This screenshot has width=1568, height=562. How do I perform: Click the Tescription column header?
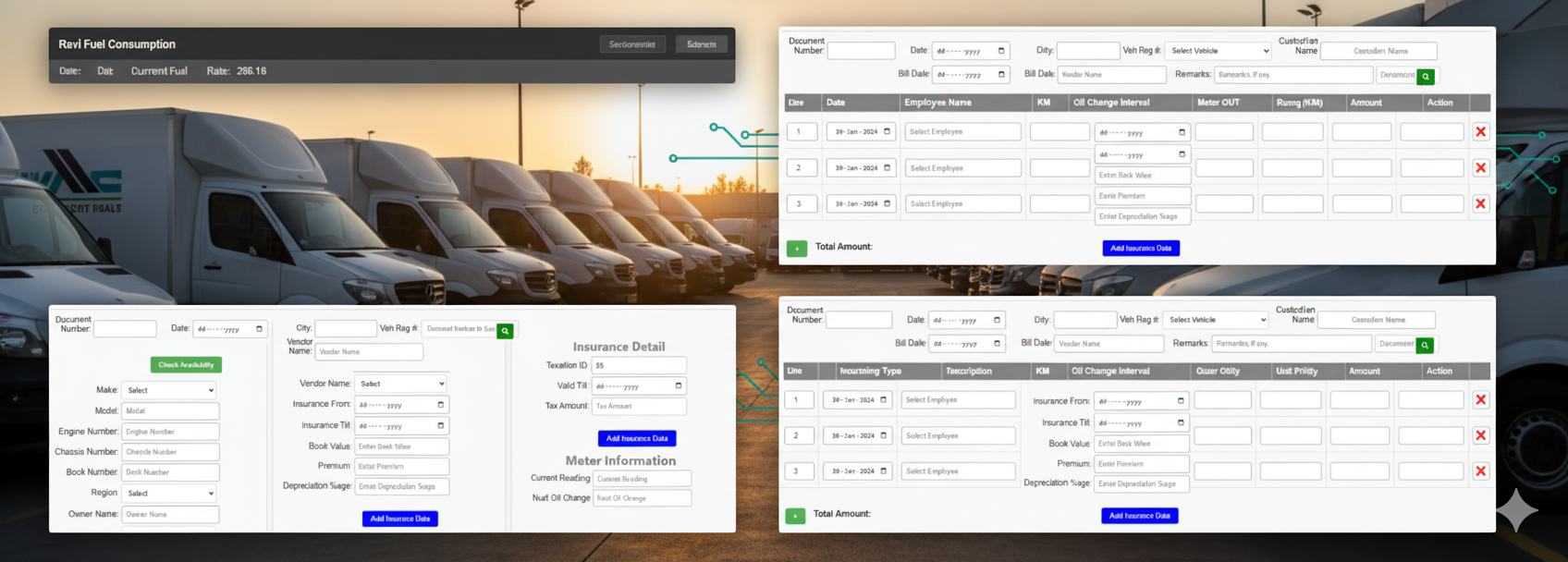[968, 371]
